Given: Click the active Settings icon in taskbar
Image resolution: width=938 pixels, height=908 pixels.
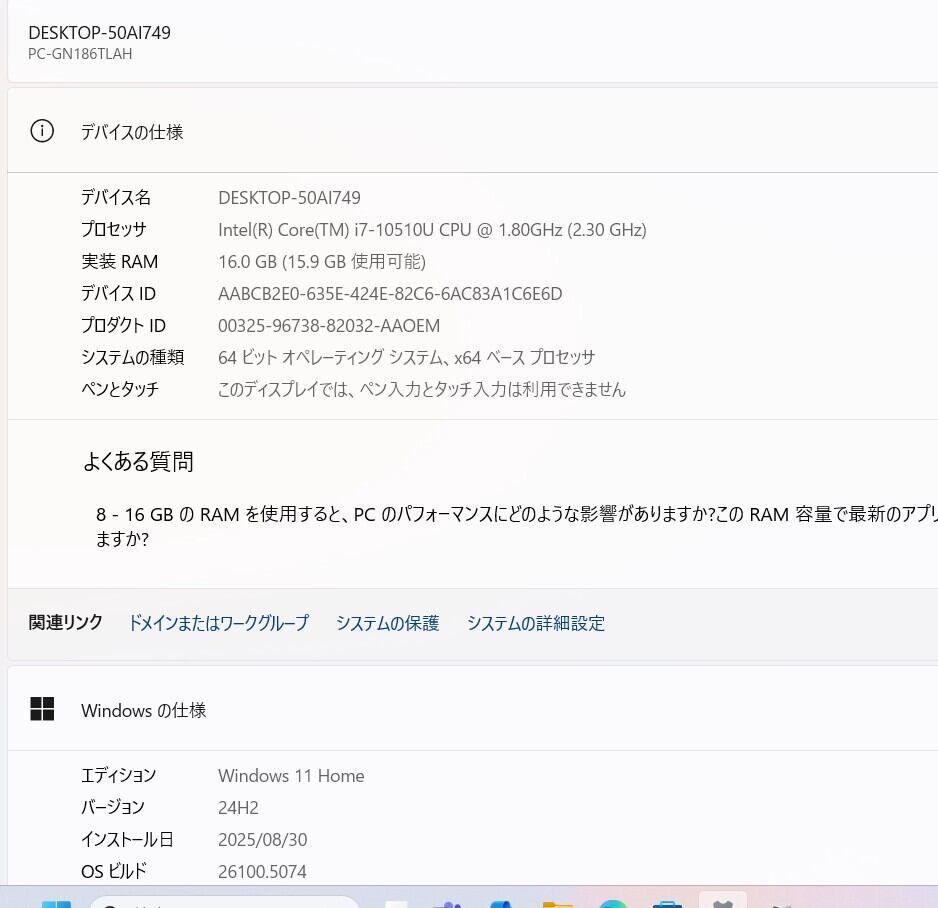Looking at the screenshot, I should [723, 903].
